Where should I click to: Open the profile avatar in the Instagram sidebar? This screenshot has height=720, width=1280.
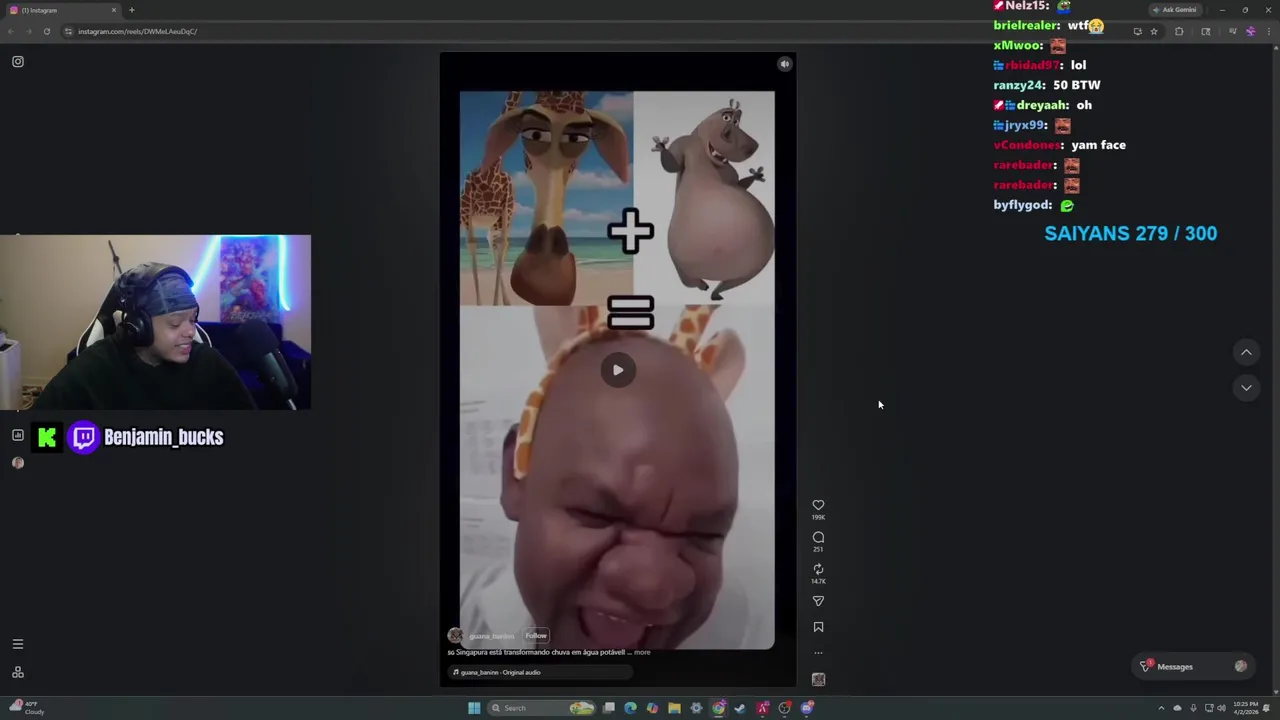pyautogui.click(x=18, y=463)
